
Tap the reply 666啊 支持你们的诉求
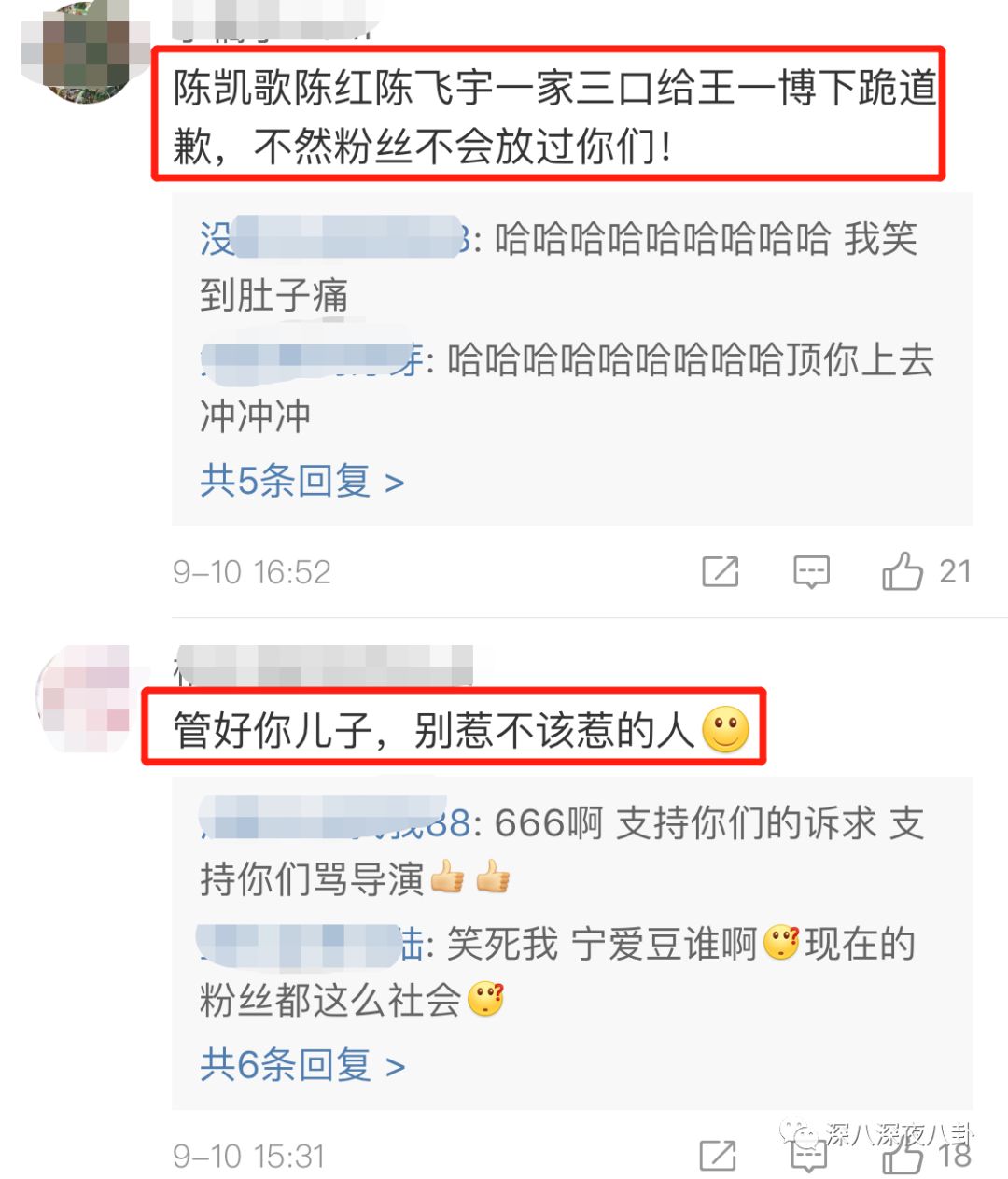[562, 850]
